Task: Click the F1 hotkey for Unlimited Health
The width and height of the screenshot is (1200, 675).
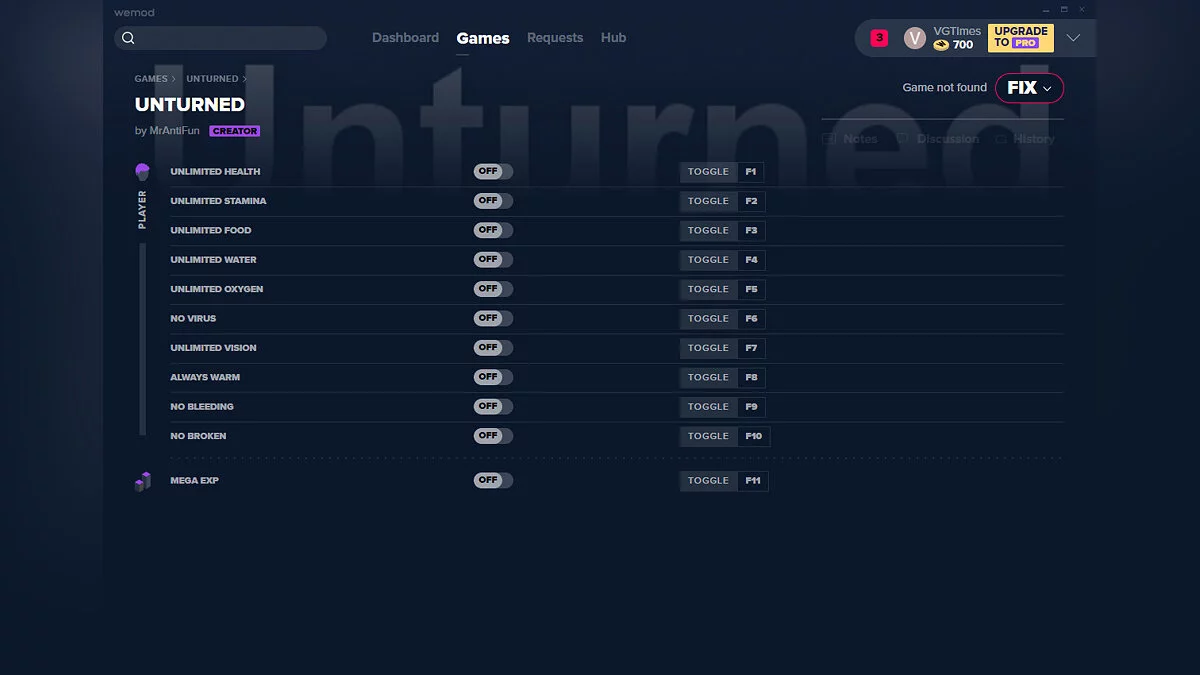Action: [751, 172]
